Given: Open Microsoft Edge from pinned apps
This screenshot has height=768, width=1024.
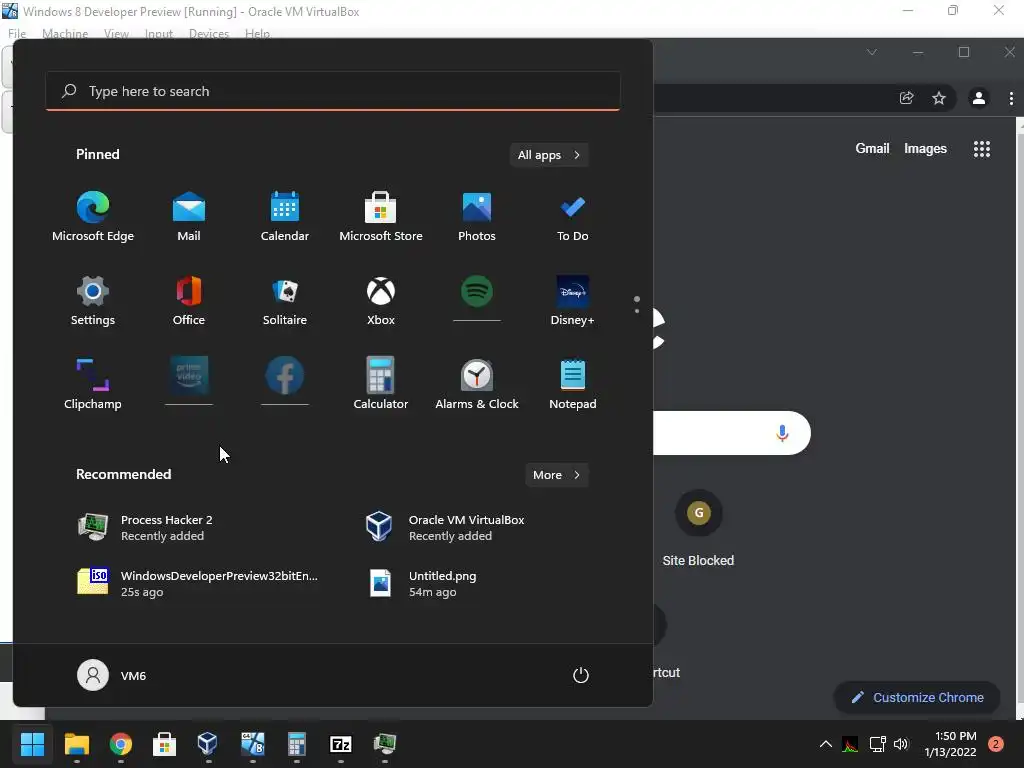Looking at the screenshot, I should click(x=93, y=216).
